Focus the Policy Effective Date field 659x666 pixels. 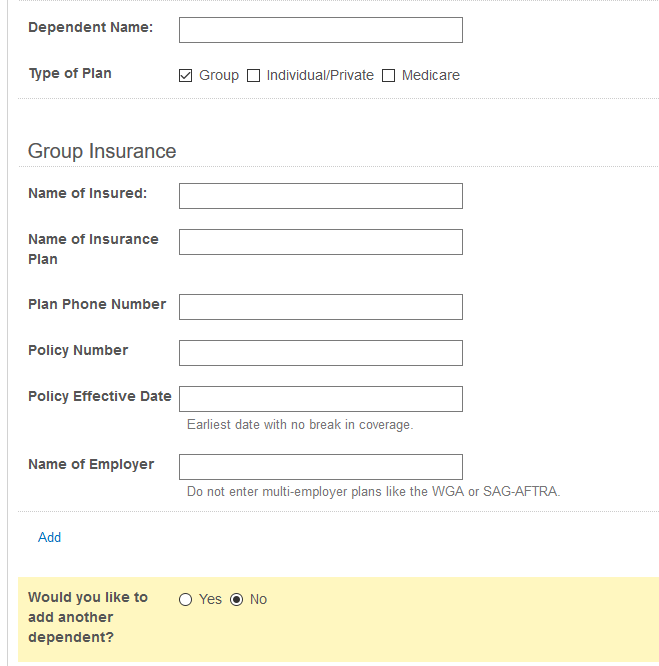click(x=320, y=399)
